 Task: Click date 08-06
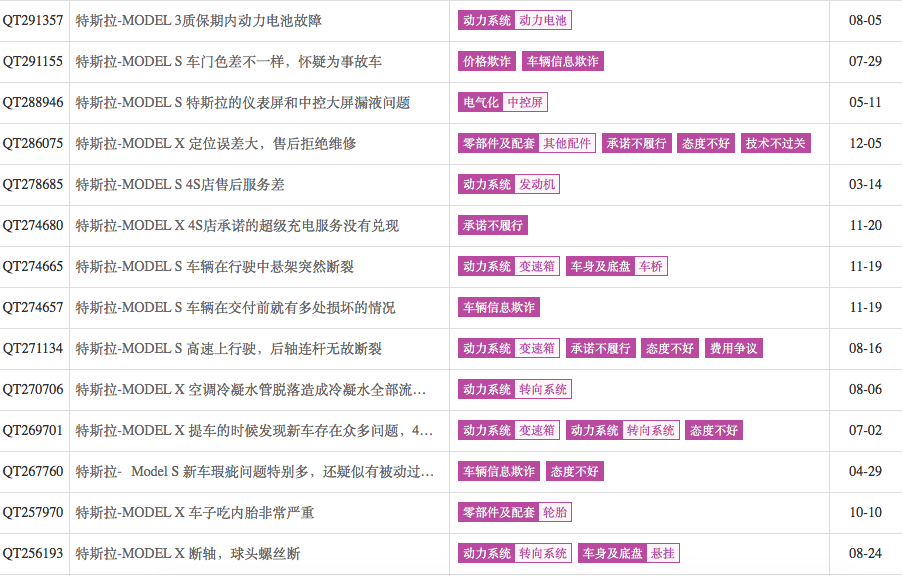[865, 390]
